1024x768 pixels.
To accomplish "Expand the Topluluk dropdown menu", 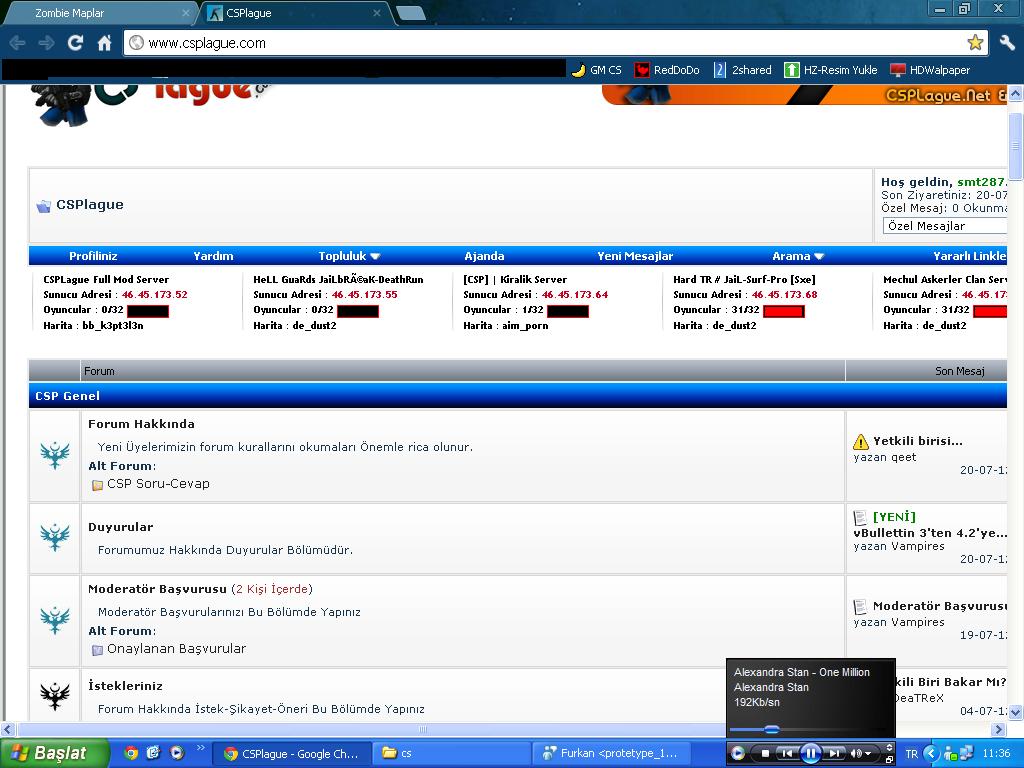I will [x=349, y=256].
